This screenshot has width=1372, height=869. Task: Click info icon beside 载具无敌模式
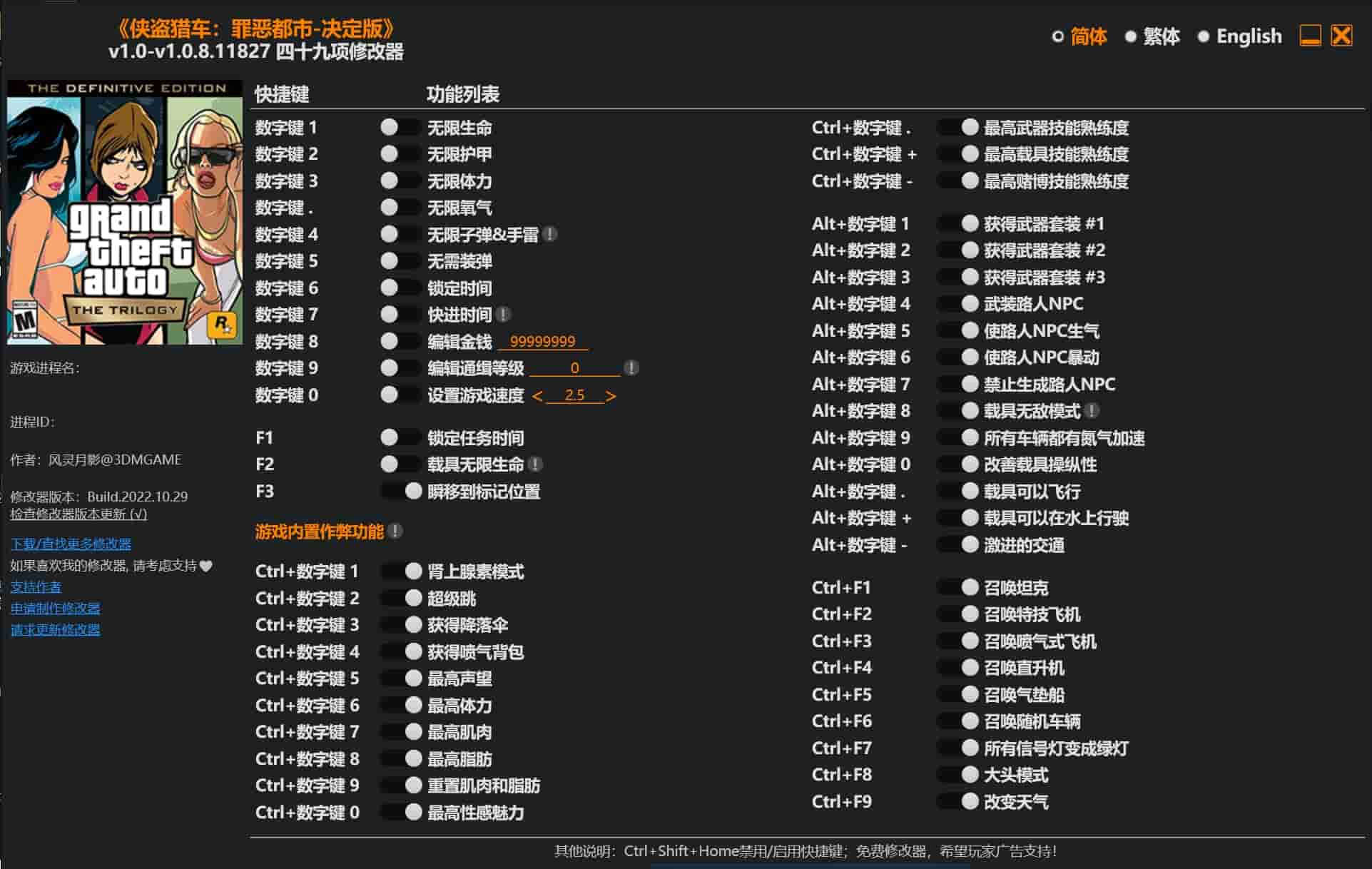tap(1092, 411)
